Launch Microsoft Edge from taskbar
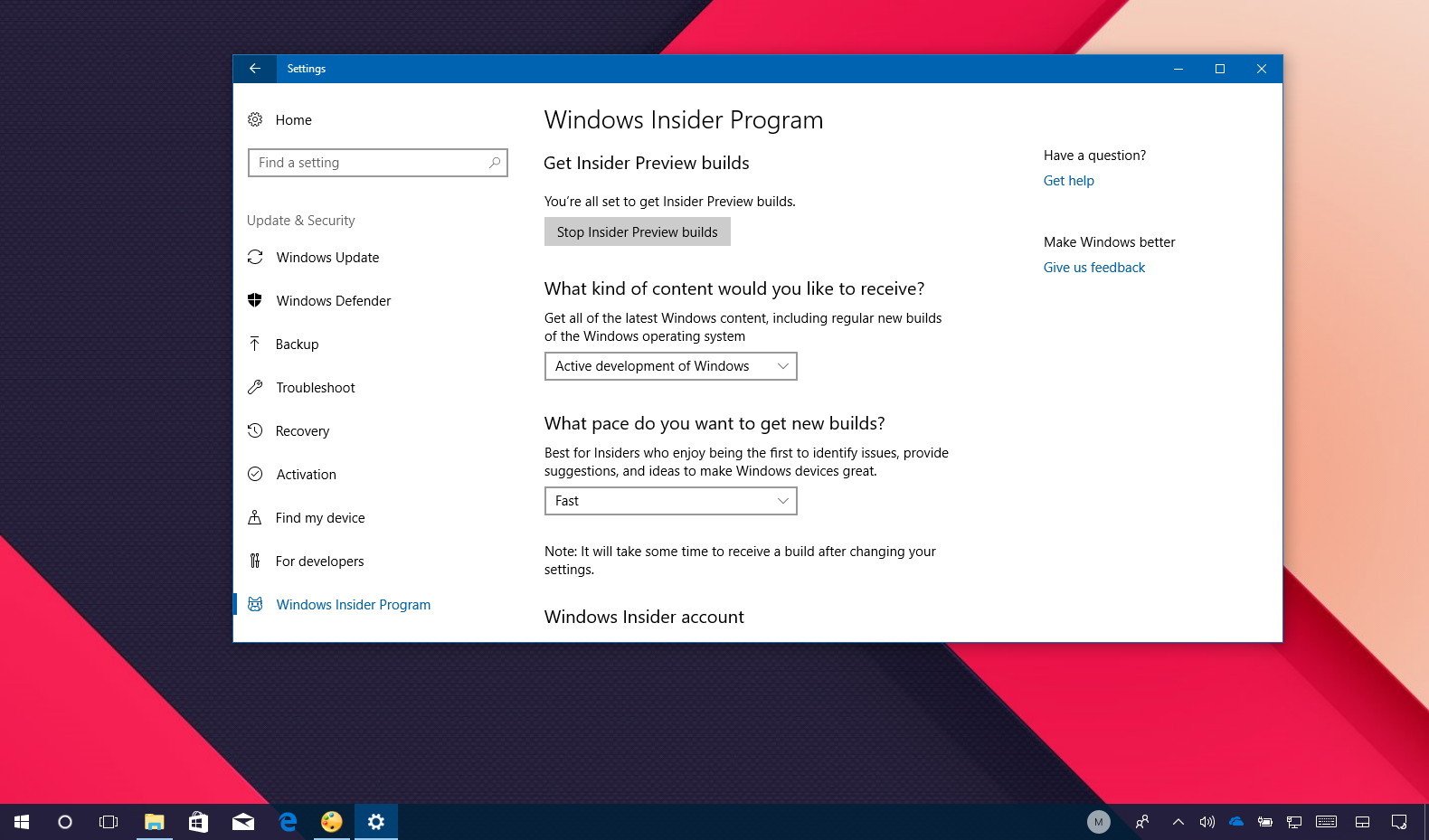1429x840 pixels. tap(288, 822)
